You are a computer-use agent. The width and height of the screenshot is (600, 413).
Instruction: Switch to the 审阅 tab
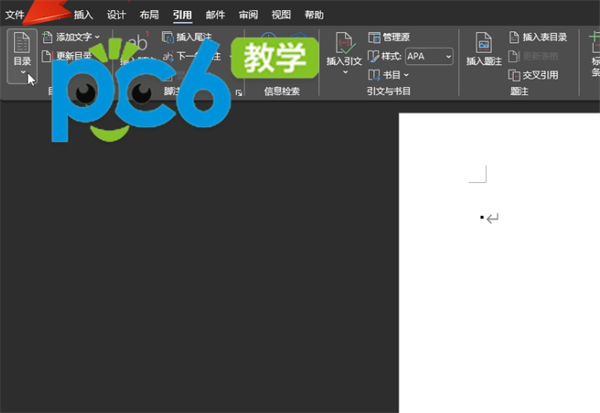[248, 15]
